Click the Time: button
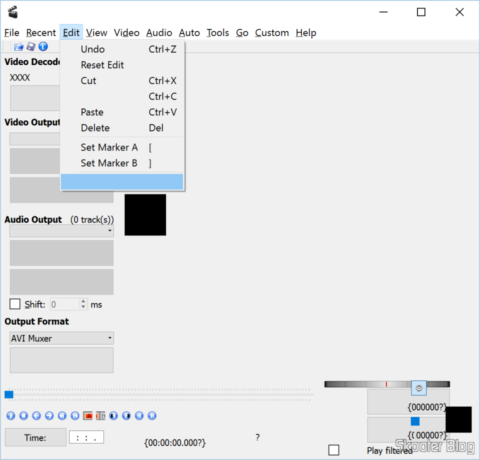480x460 pixels. (35, 437)
